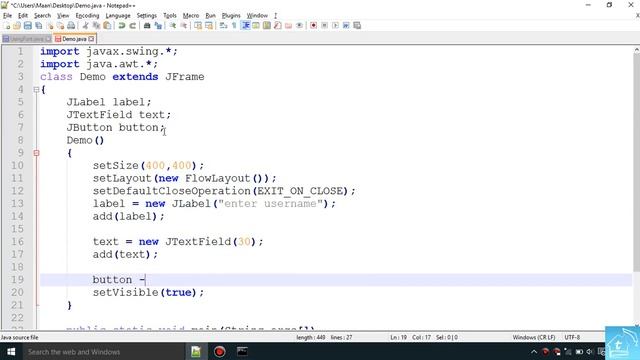Click the Zoom Out toolbar icon
The height and width of the screenshot is (360, 640).
[x=184, y=26]
